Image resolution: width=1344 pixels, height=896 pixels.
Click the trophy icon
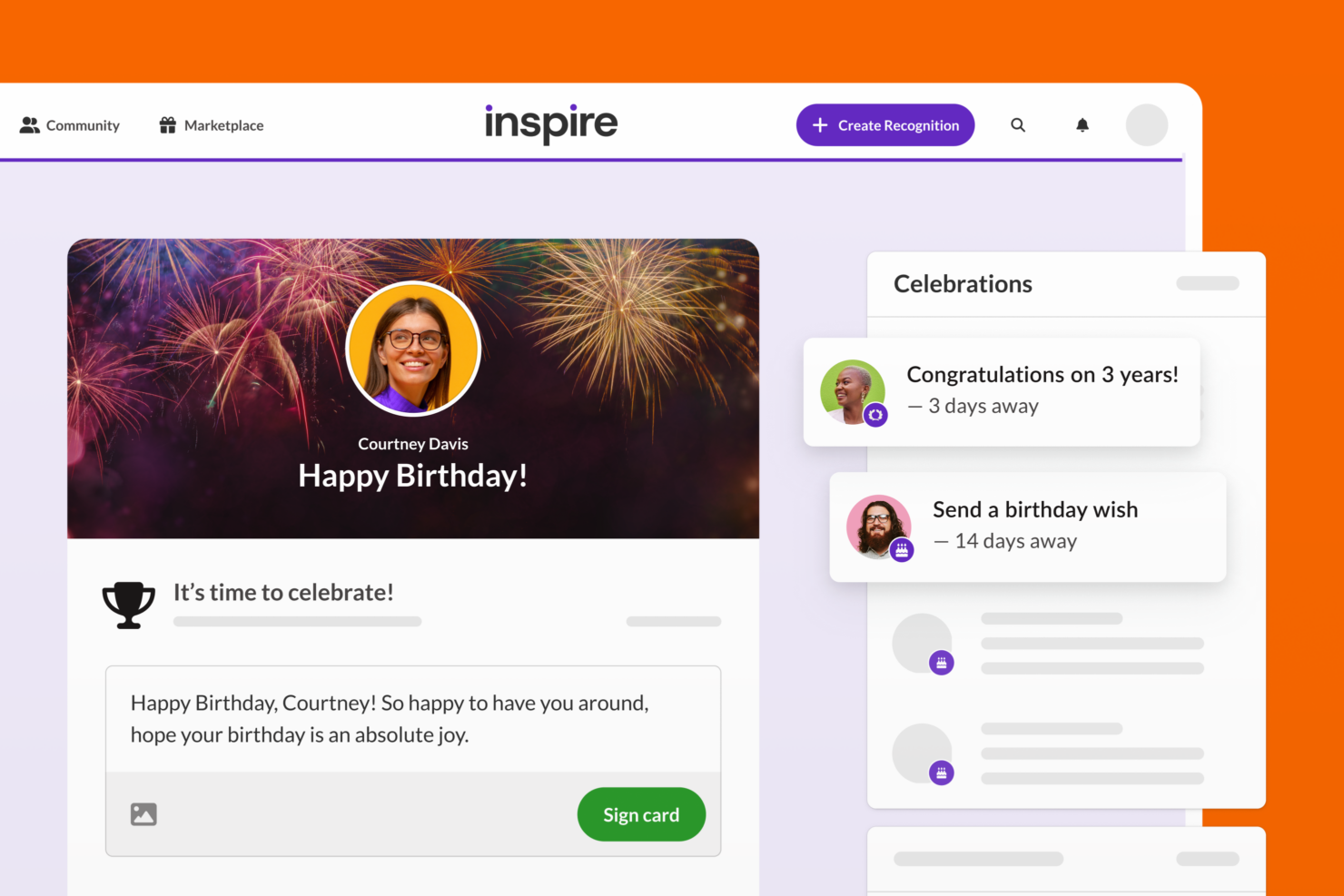pos(128,605)
